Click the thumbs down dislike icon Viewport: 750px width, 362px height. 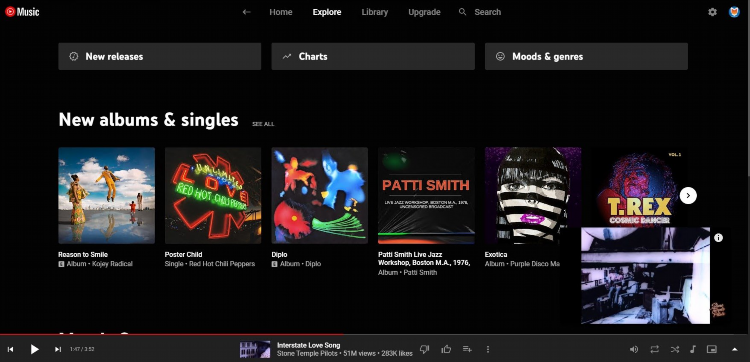point(424,349)
